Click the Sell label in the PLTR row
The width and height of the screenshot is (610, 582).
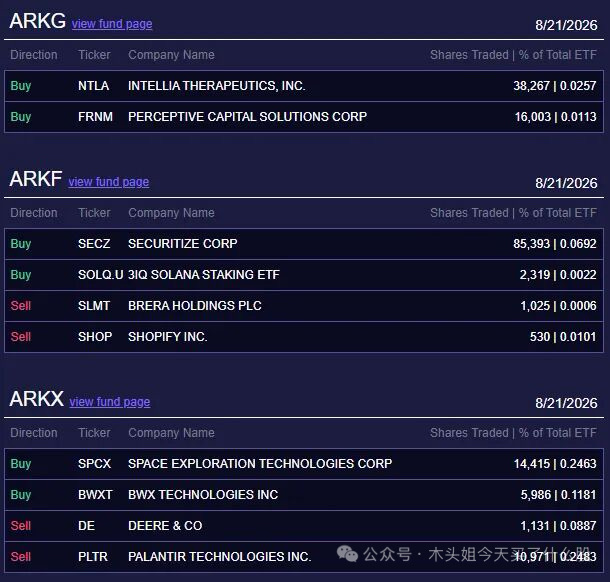21,557
